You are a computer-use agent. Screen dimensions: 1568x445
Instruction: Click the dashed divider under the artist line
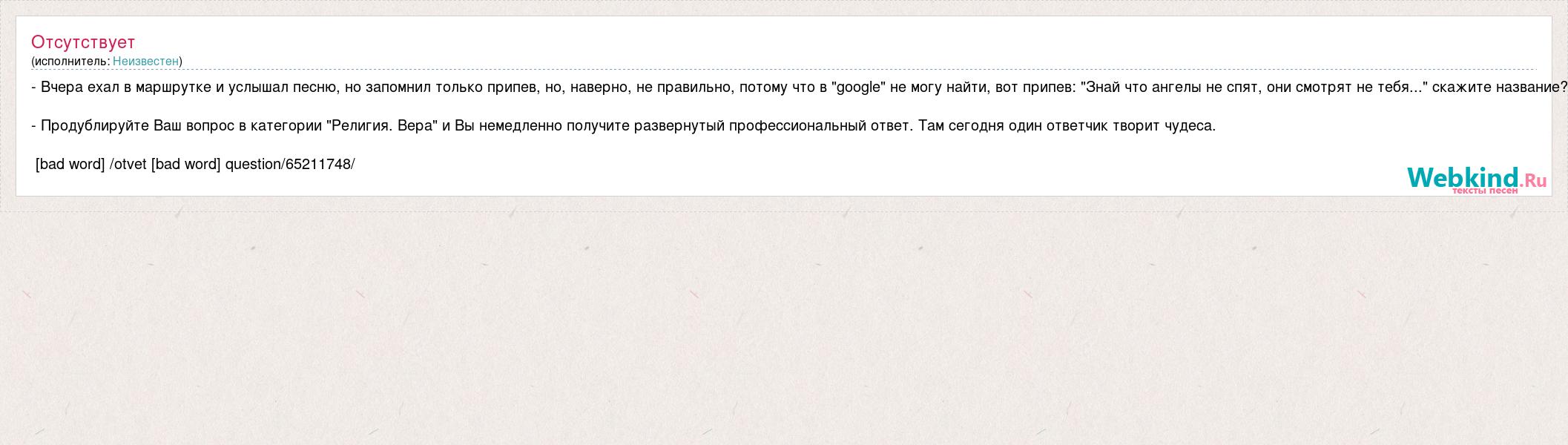(x=783, y=70)
